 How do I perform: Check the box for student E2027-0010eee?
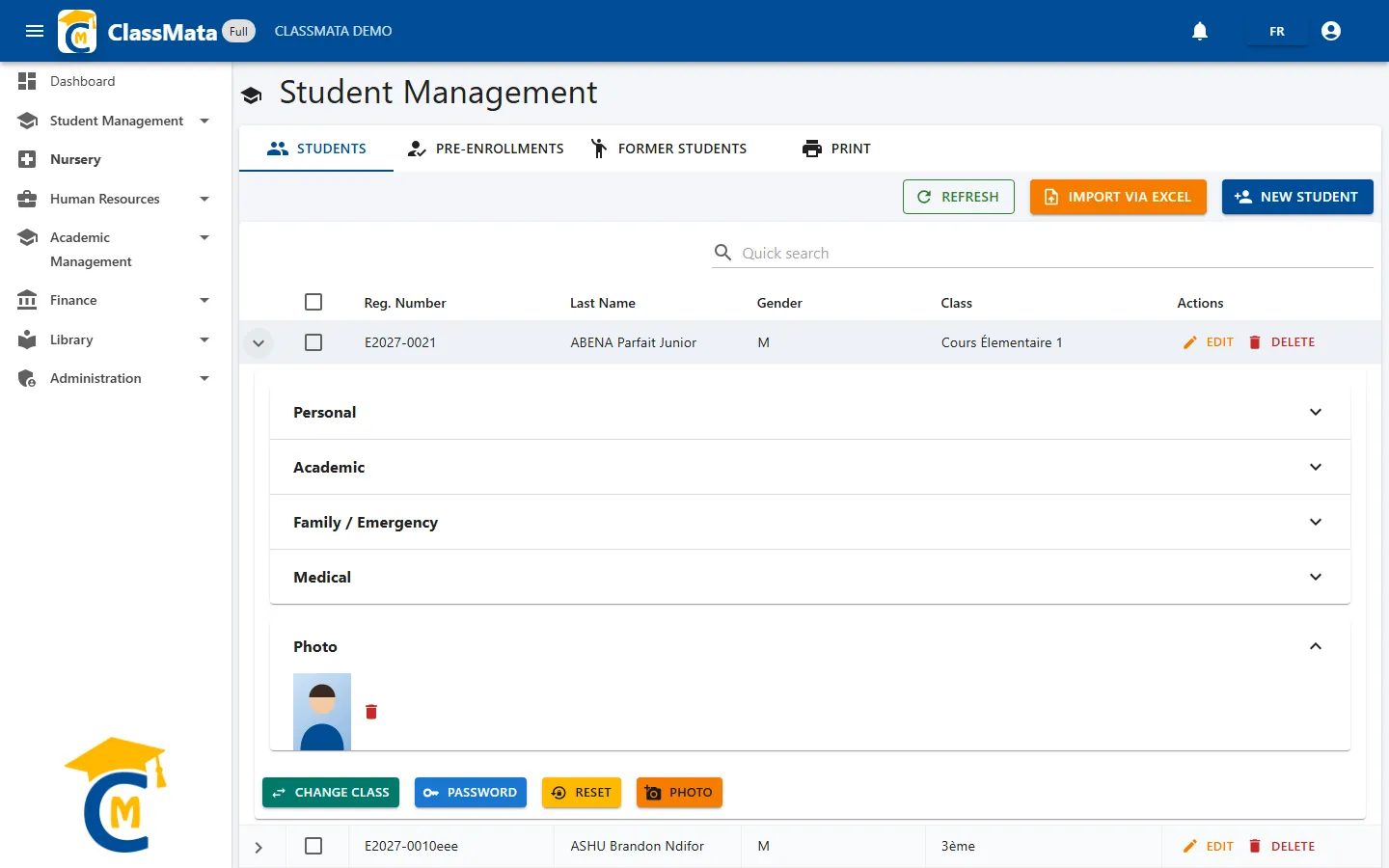(313, 846)
